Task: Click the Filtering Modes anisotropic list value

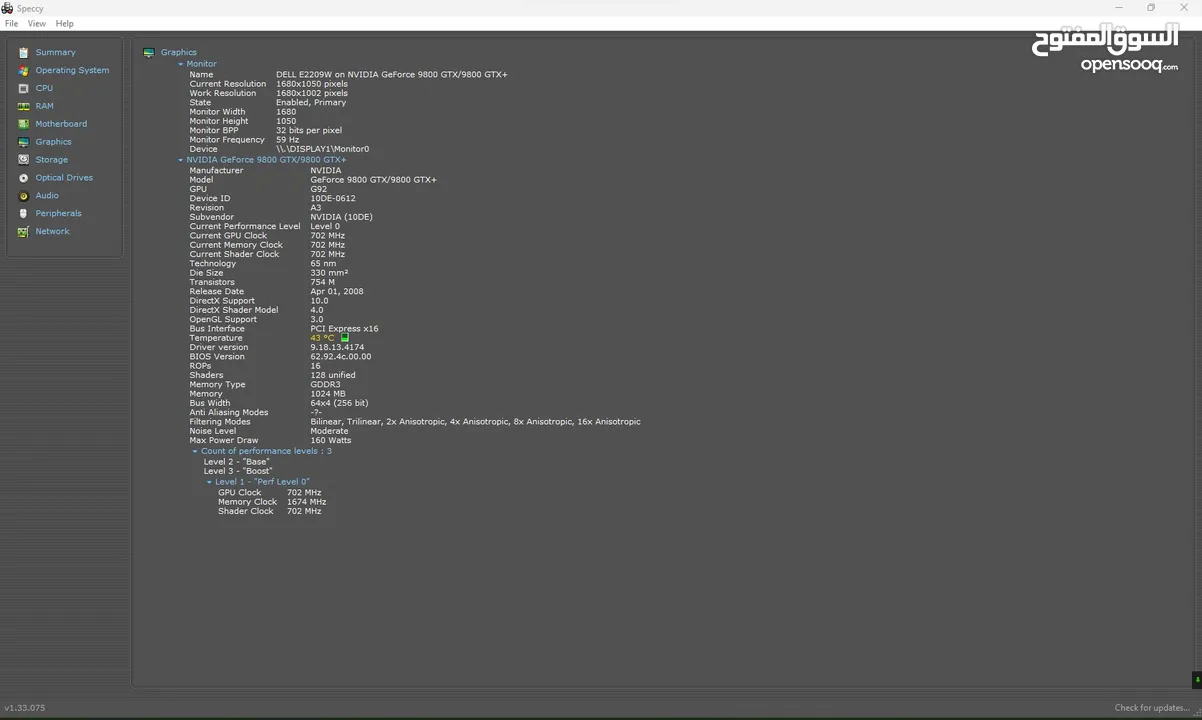Action: tap(475, 422)
